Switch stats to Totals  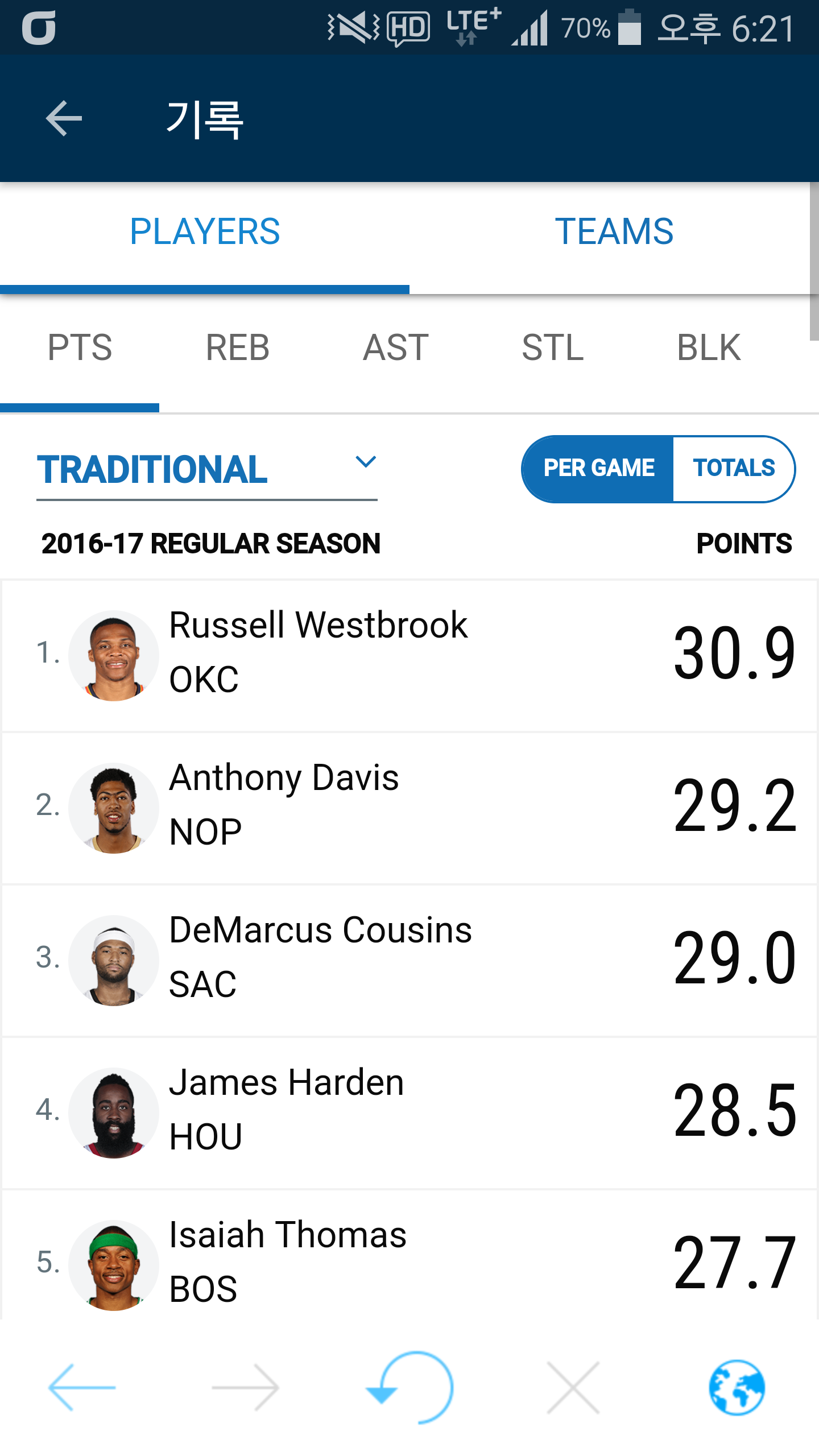(x=734, y=469)
